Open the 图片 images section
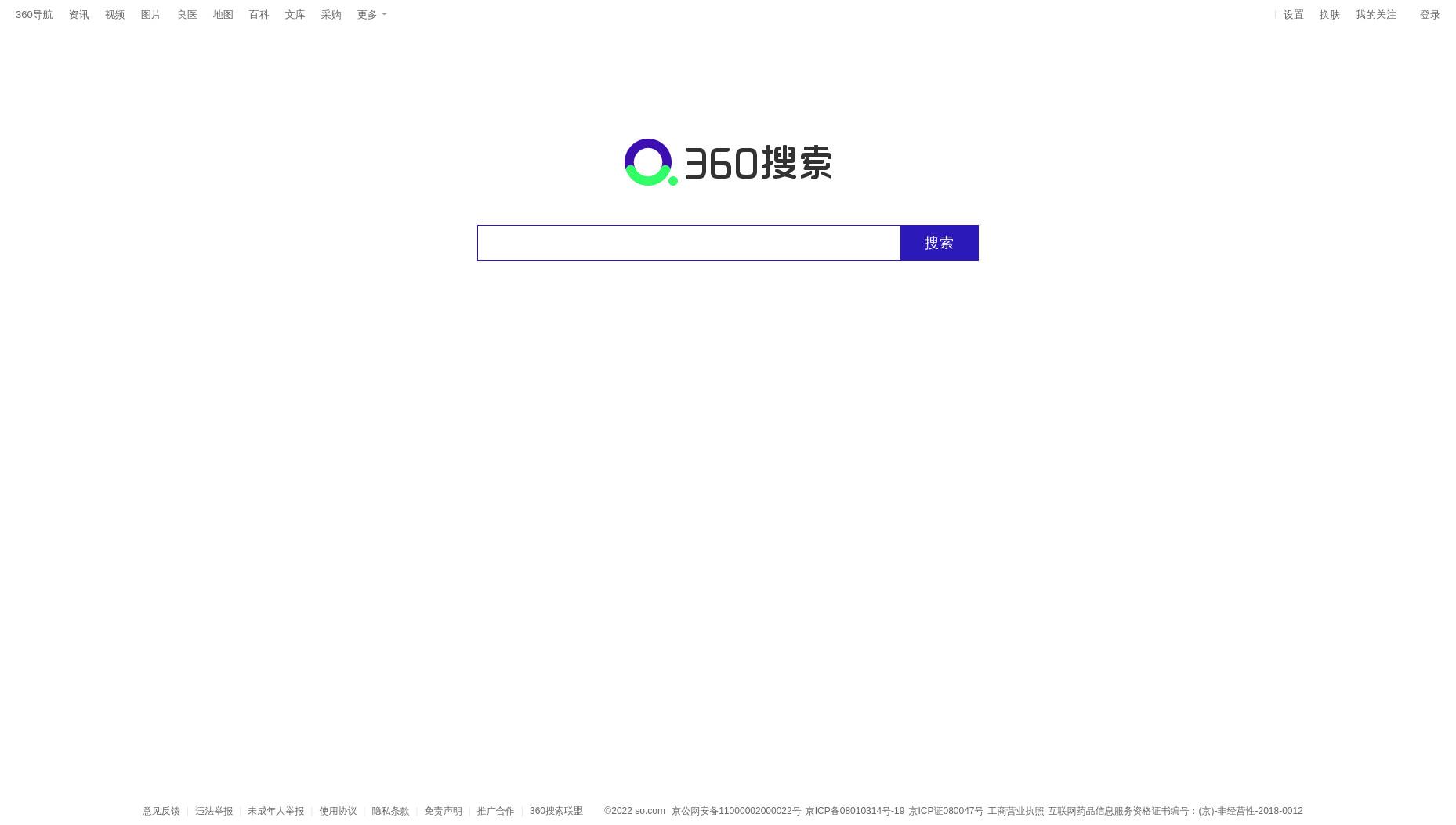1456x825 pixels. [151, 15]
